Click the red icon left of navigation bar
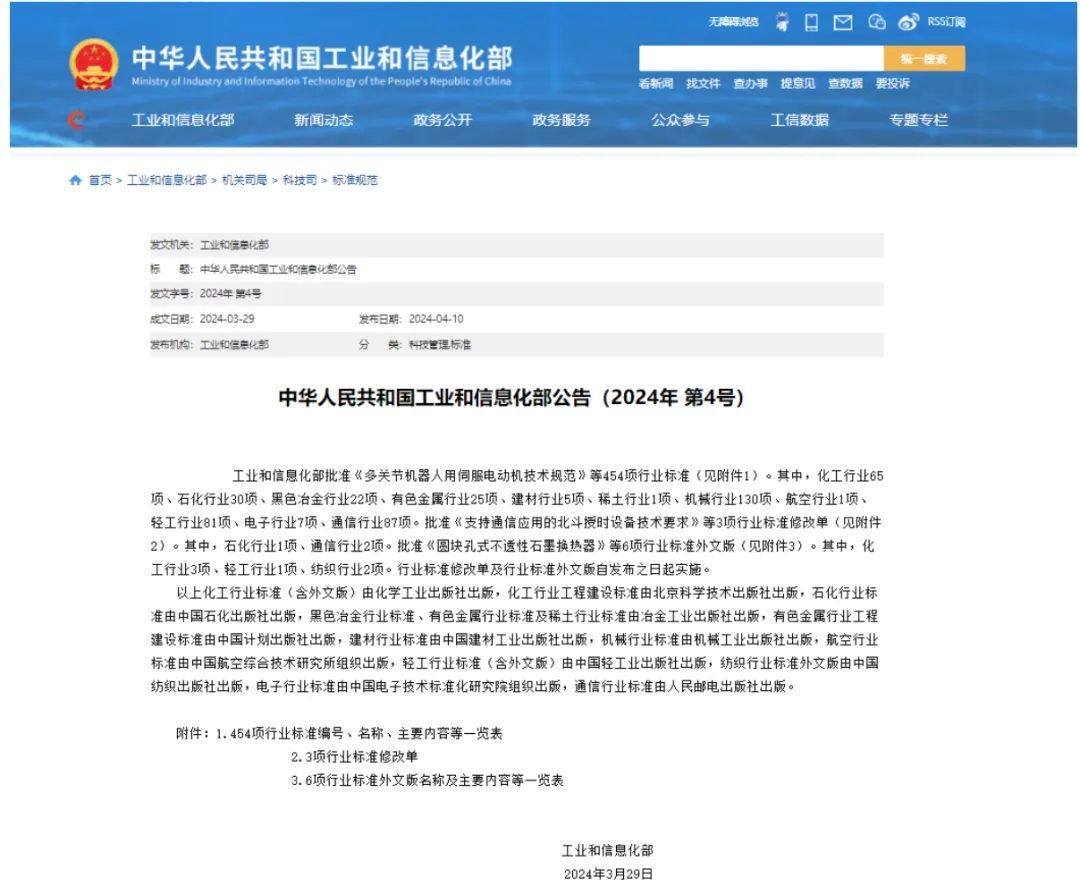 pyautogui.click(x=76, y=120)
